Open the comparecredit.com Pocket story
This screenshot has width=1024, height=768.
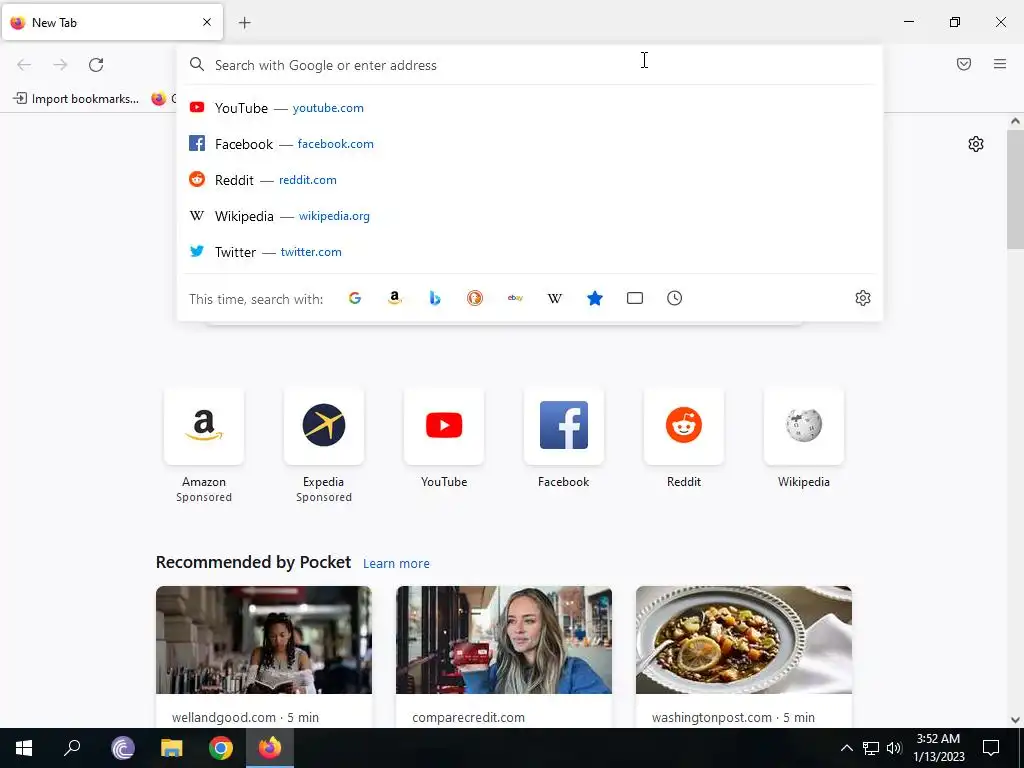coord(504,656)
